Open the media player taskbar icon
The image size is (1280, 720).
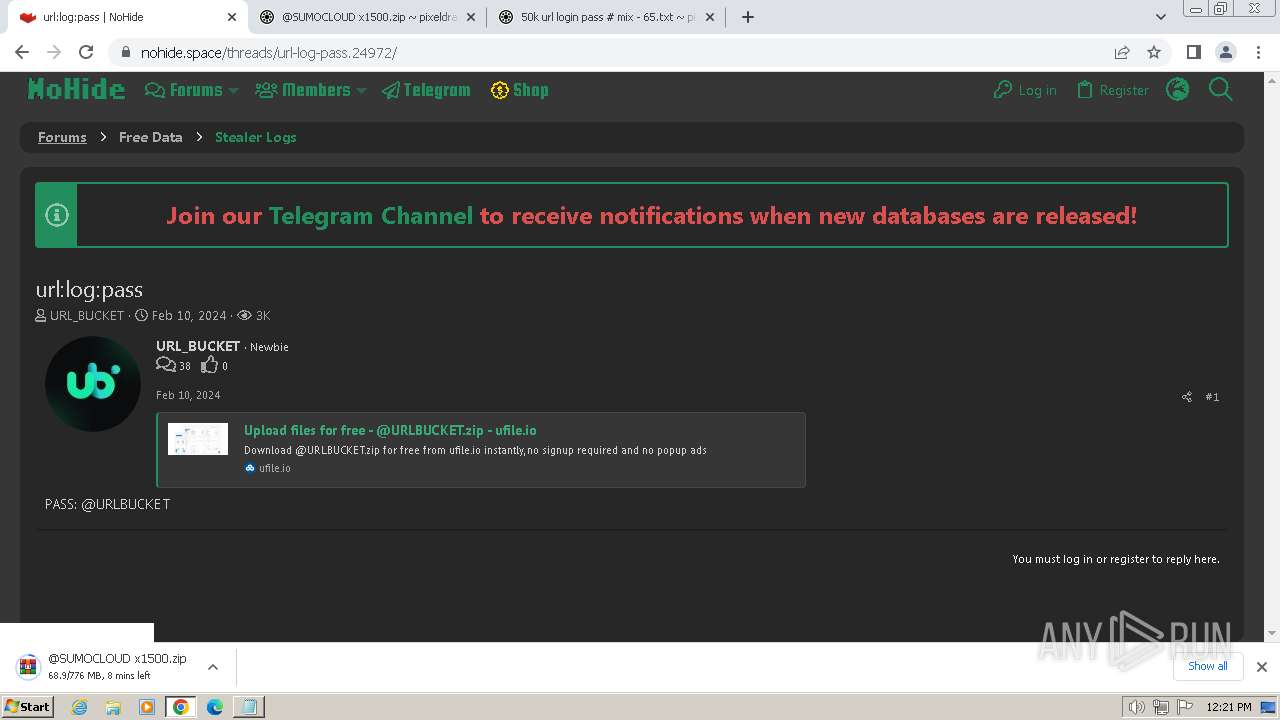[x=147, y=707]
